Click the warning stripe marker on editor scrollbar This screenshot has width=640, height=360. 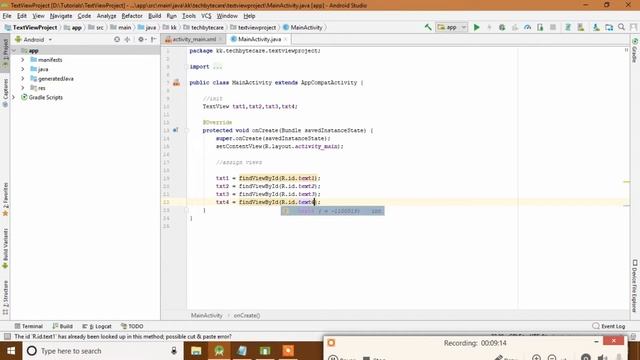[627, 182]
